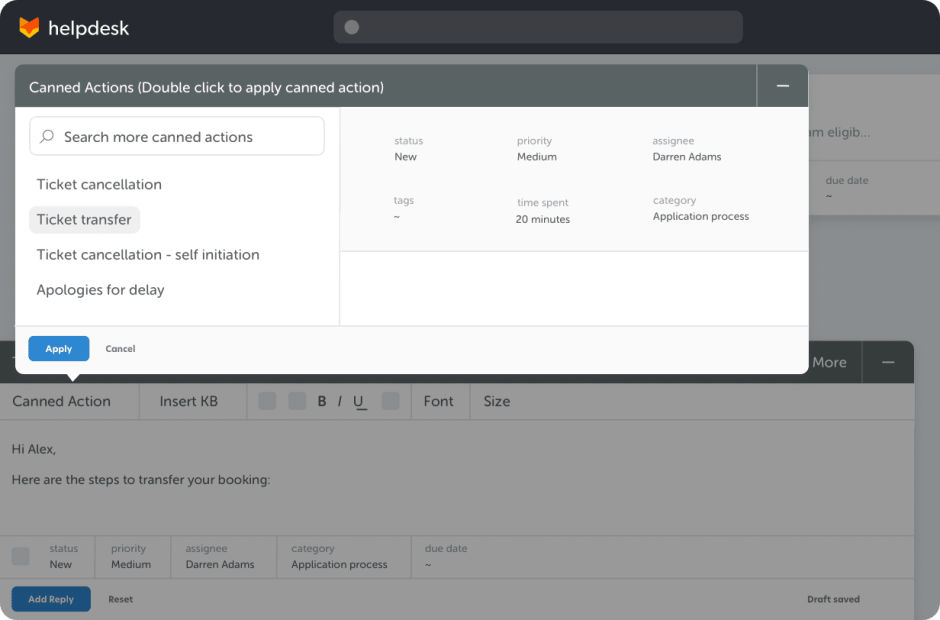Click the helpdesk fox logo
940x620 pixels.
tap(29, 28)
